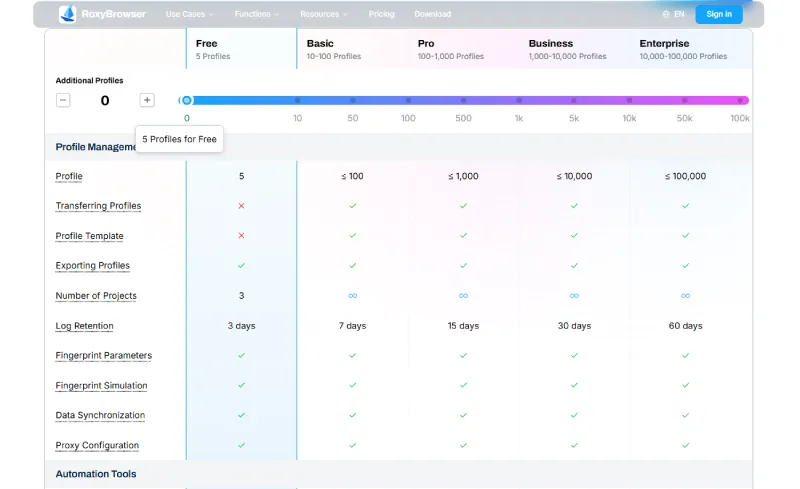This screenshot has height=489, width=800.
Task: Click infinity icon for Projects in Pro
Action: click(x=463, y=296)
